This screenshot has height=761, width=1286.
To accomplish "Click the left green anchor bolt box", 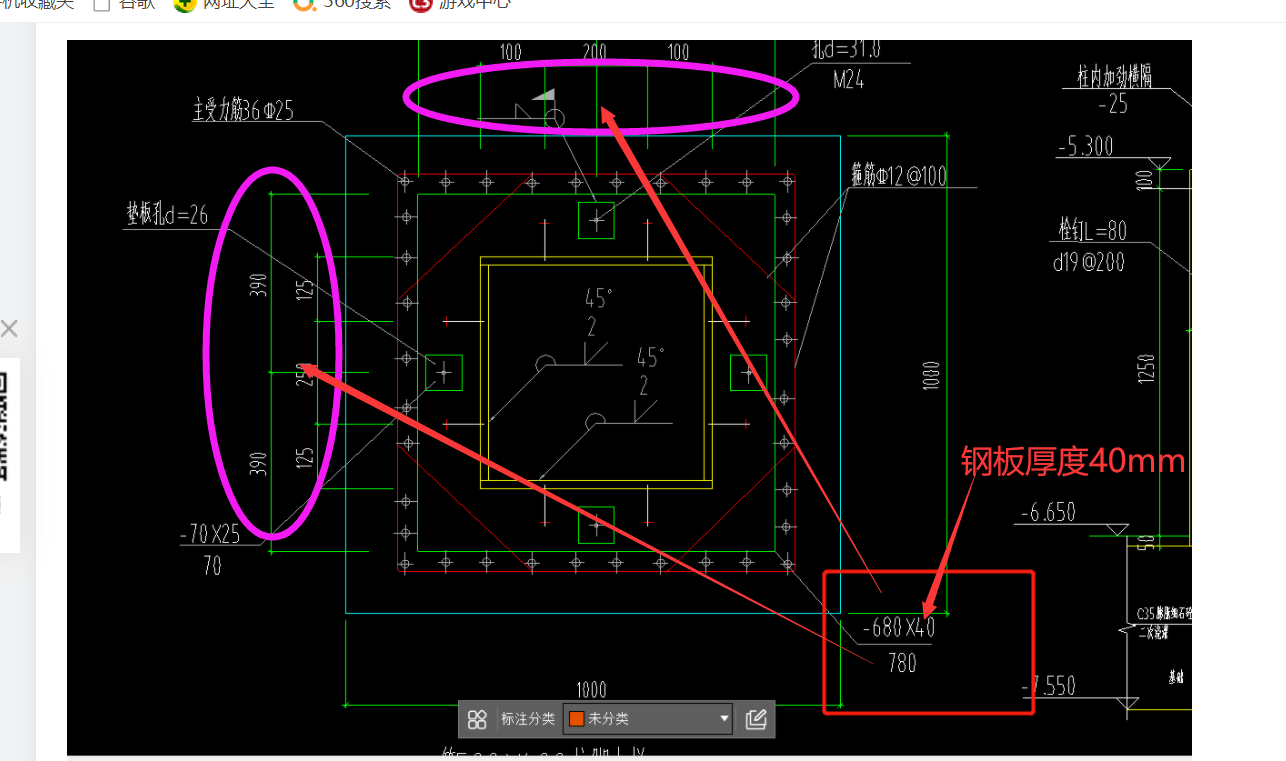I will point(444,372).
